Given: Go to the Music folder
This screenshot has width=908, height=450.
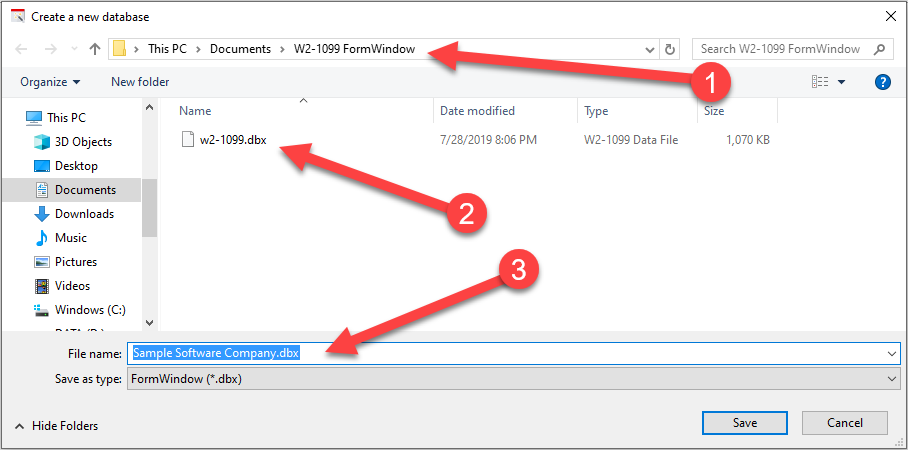Looking at the screenshot, I should point(70,238).
